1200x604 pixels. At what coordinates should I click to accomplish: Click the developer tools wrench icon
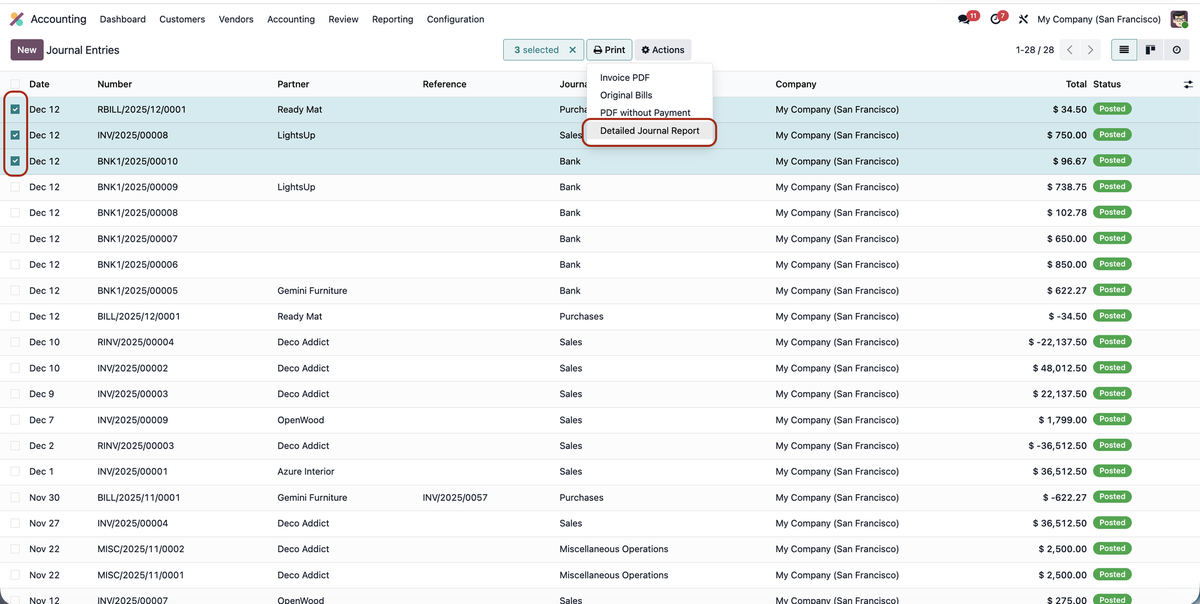pos(1022,19)
